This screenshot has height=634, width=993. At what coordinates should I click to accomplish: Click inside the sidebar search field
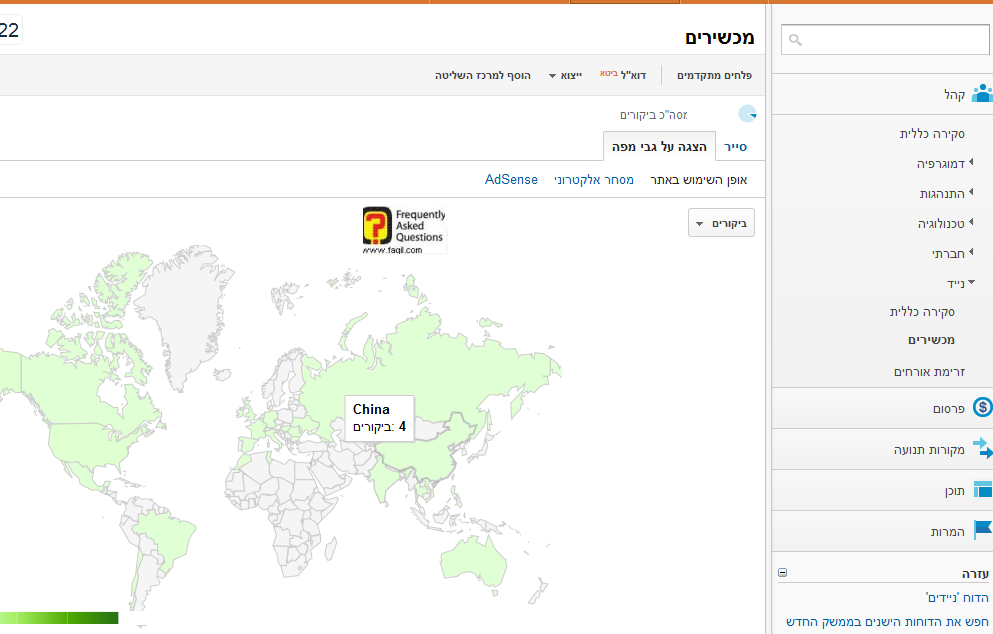pyautogui.click(x=895, y=40)
